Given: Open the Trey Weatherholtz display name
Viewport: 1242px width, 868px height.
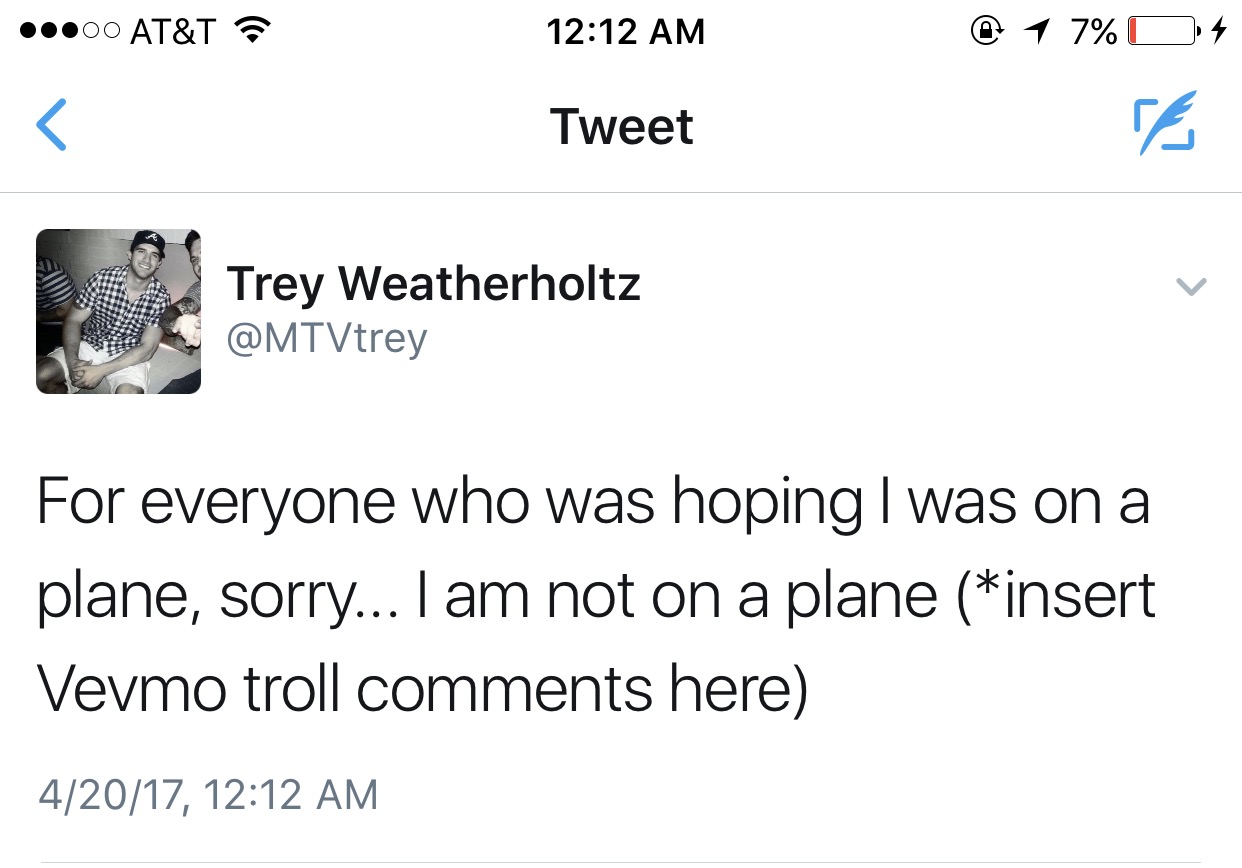Looking at the screenshot, I should [x=433, y=285].
